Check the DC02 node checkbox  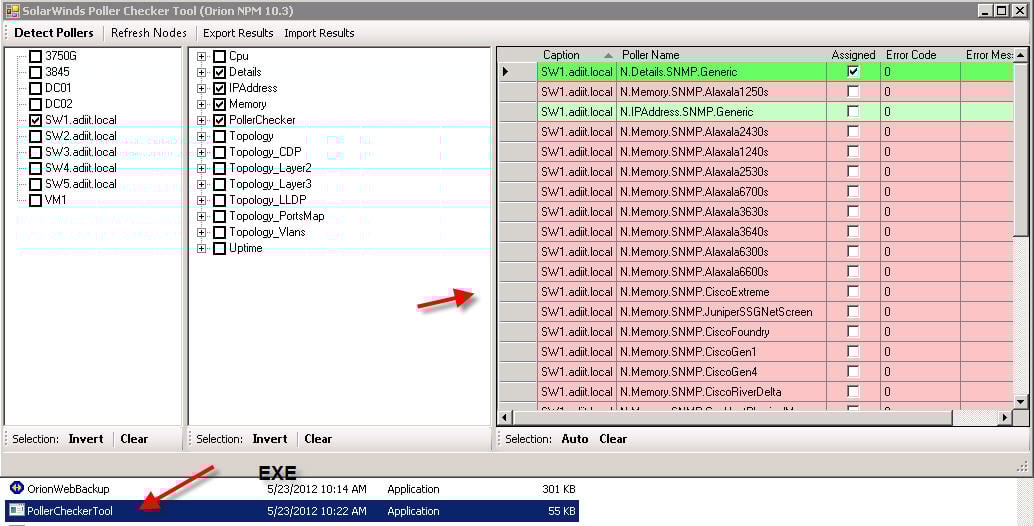[x=36, y=104]
